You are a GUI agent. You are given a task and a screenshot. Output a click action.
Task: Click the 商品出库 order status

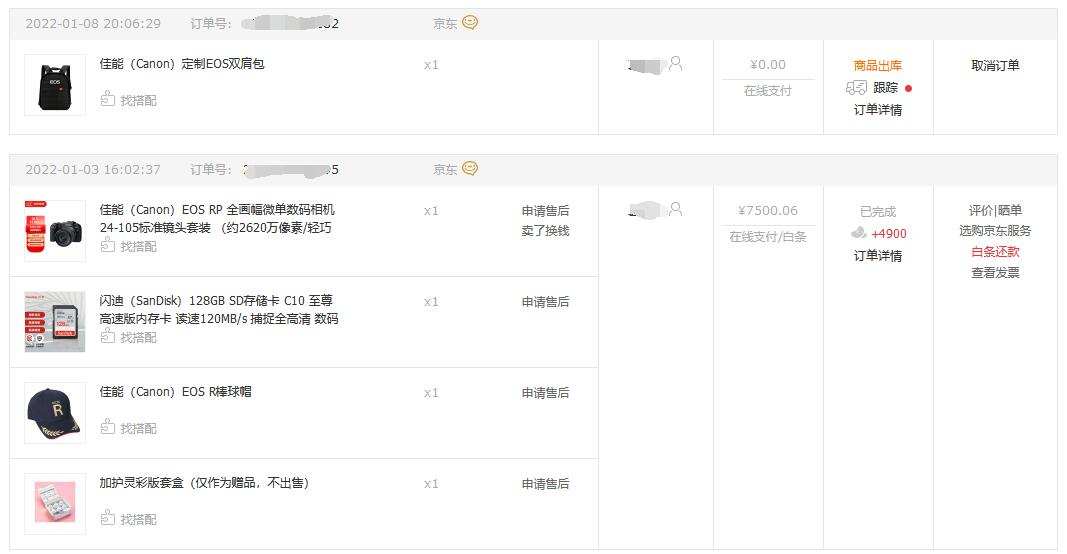878,65
